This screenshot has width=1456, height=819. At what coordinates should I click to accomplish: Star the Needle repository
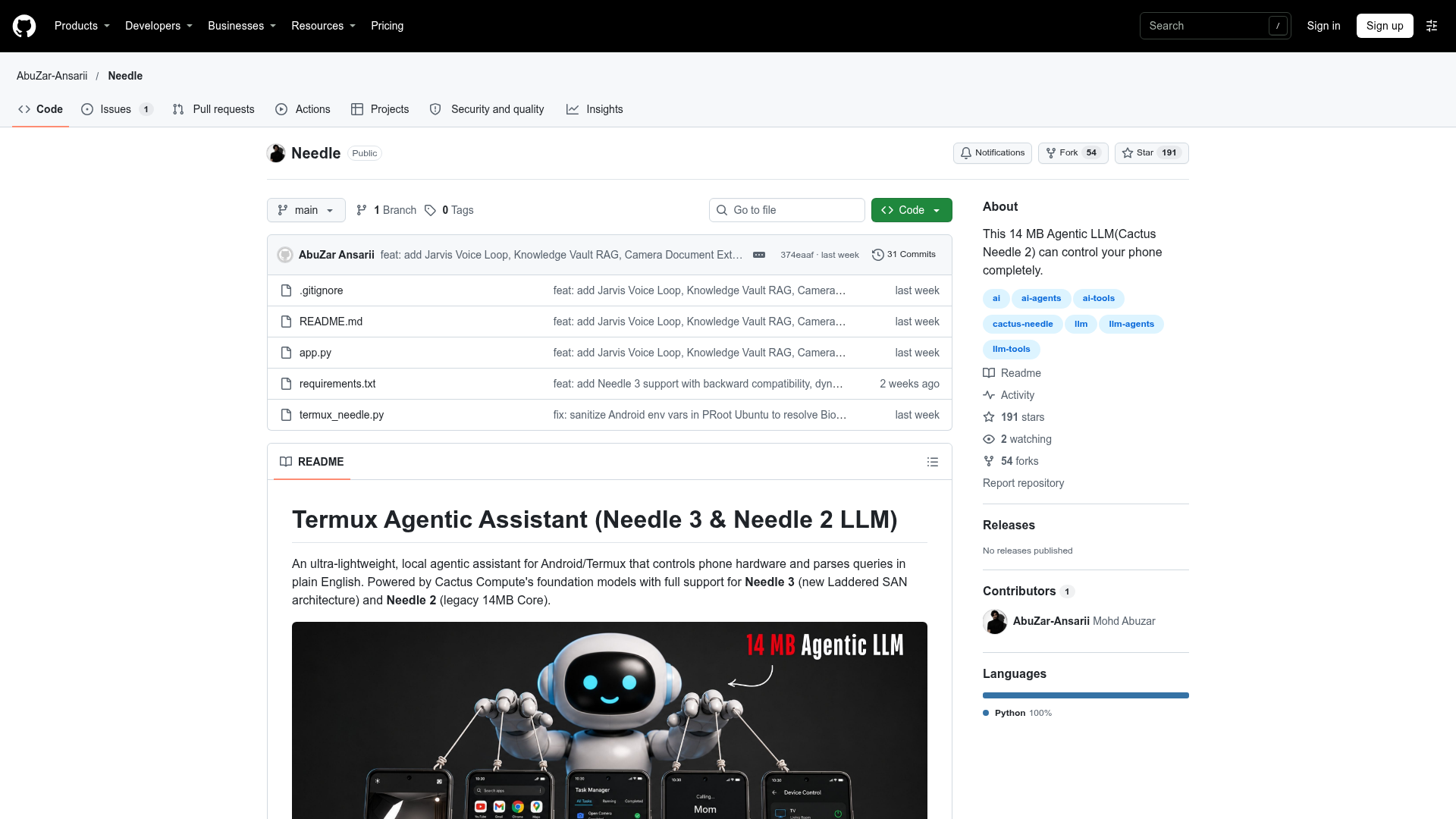click(1151, 153)
